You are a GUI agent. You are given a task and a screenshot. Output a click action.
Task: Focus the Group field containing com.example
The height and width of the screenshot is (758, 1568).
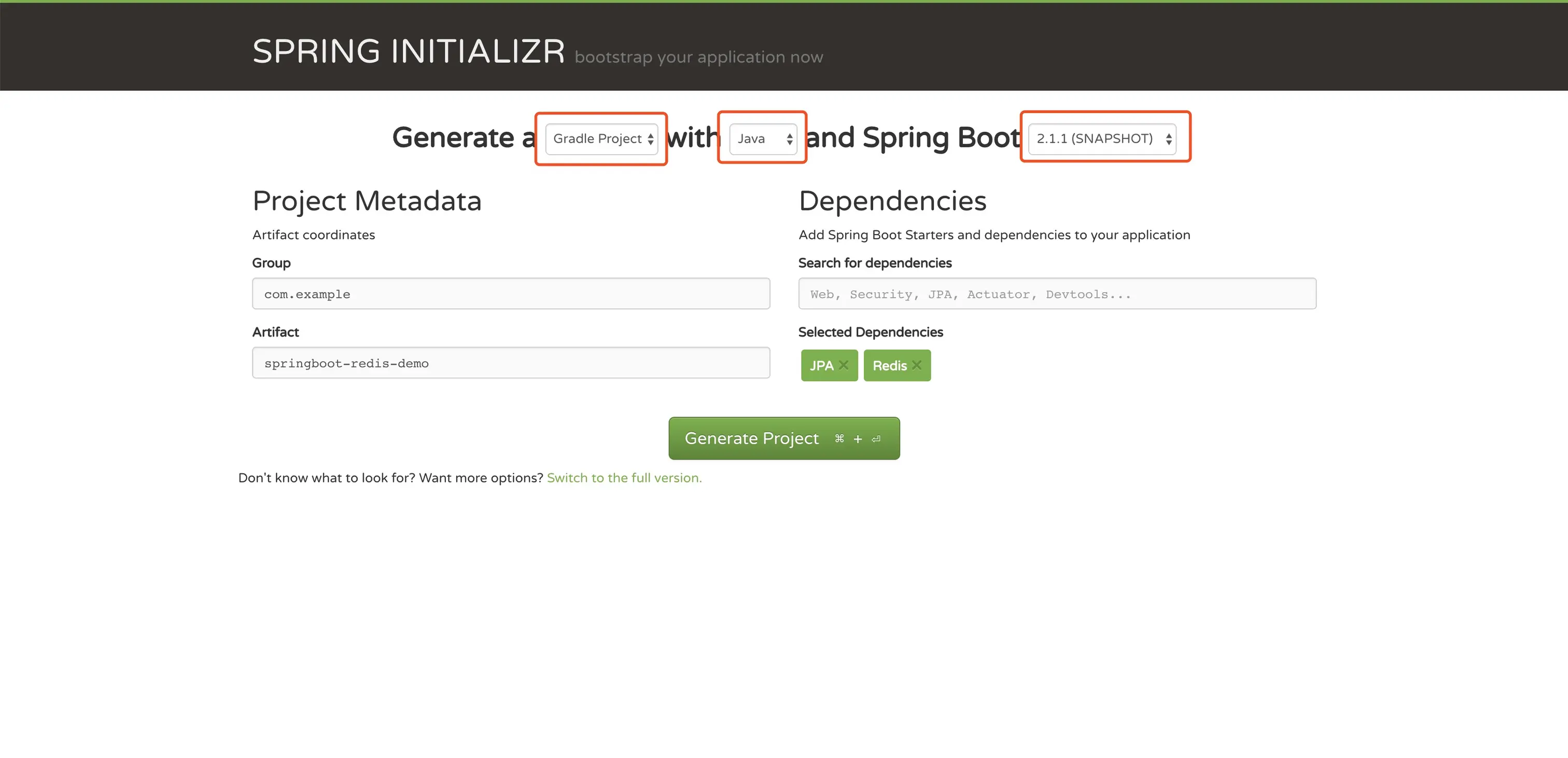[511, 294]
